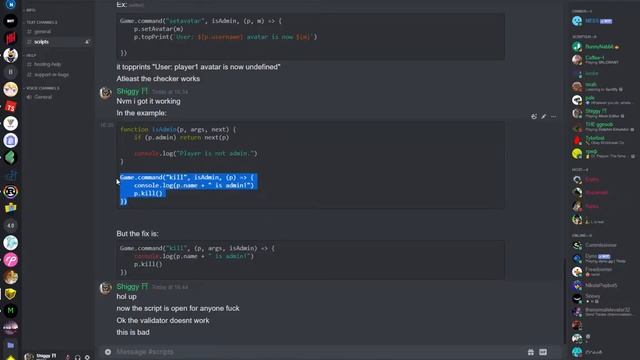Toggle headphones deafen in user panel
Viewport: 640px width, 360px height.
[77, 357]
